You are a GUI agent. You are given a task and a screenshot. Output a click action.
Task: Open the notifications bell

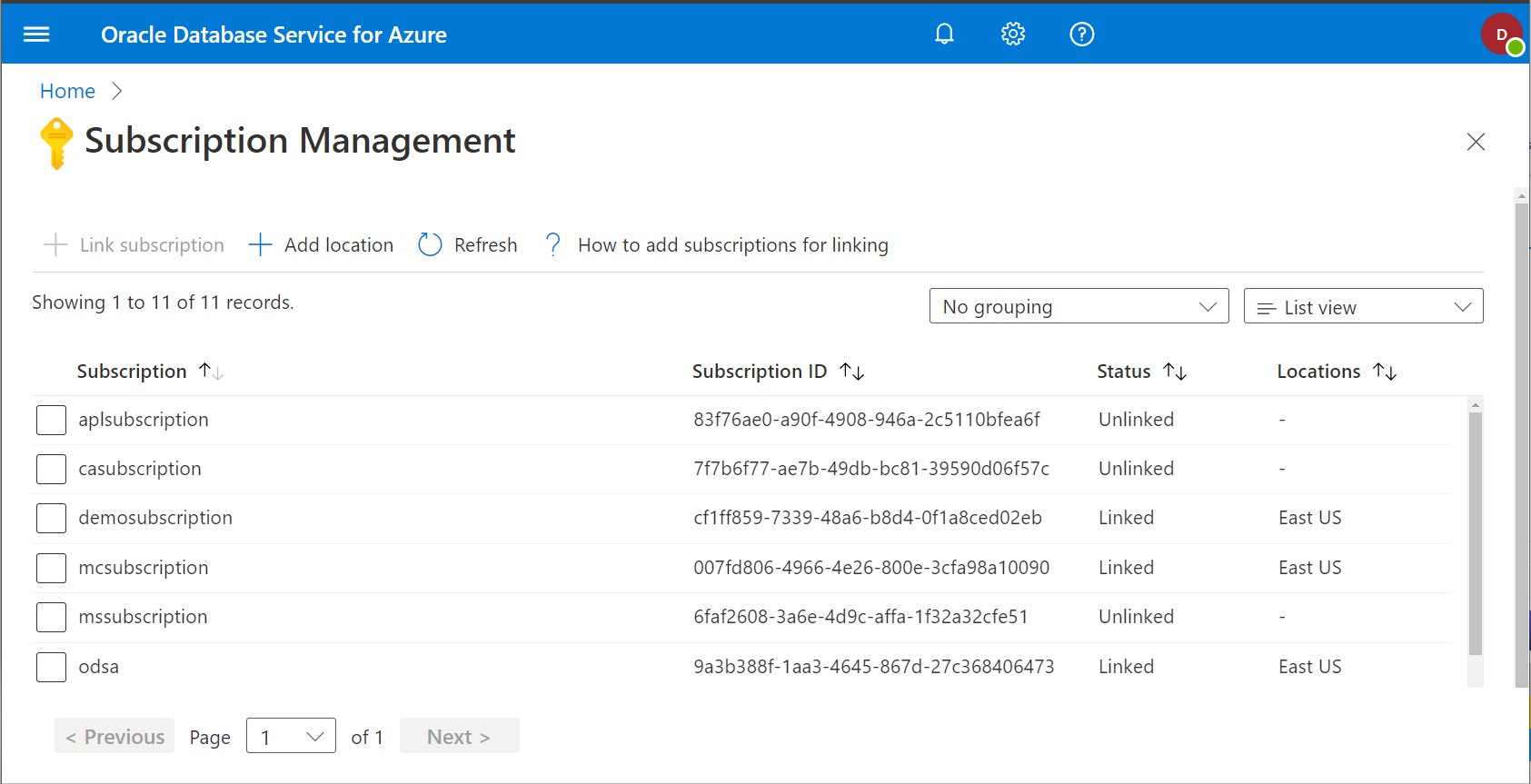click(x=945, y=35)
